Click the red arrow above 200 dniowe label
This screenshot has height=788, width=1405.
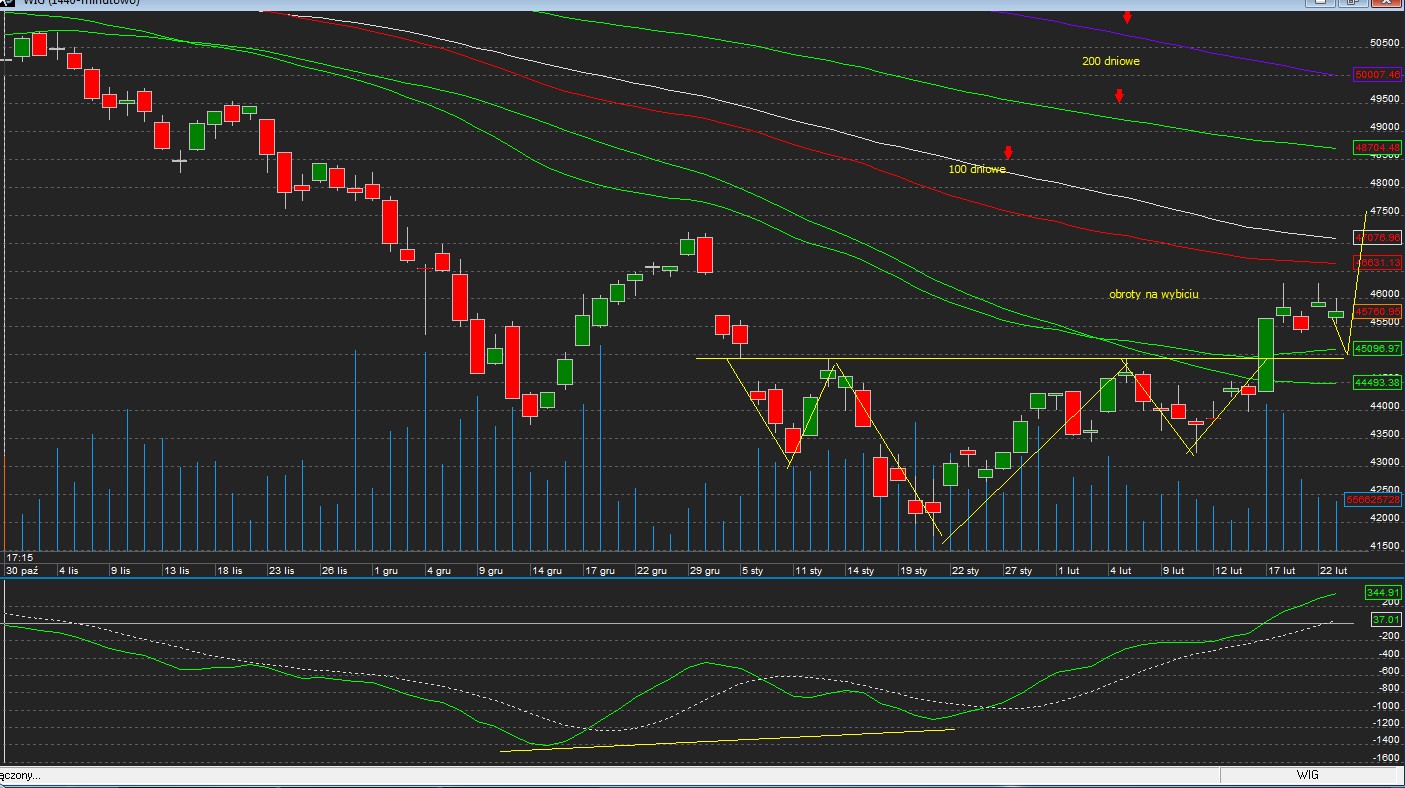[x=1127, y=17]
